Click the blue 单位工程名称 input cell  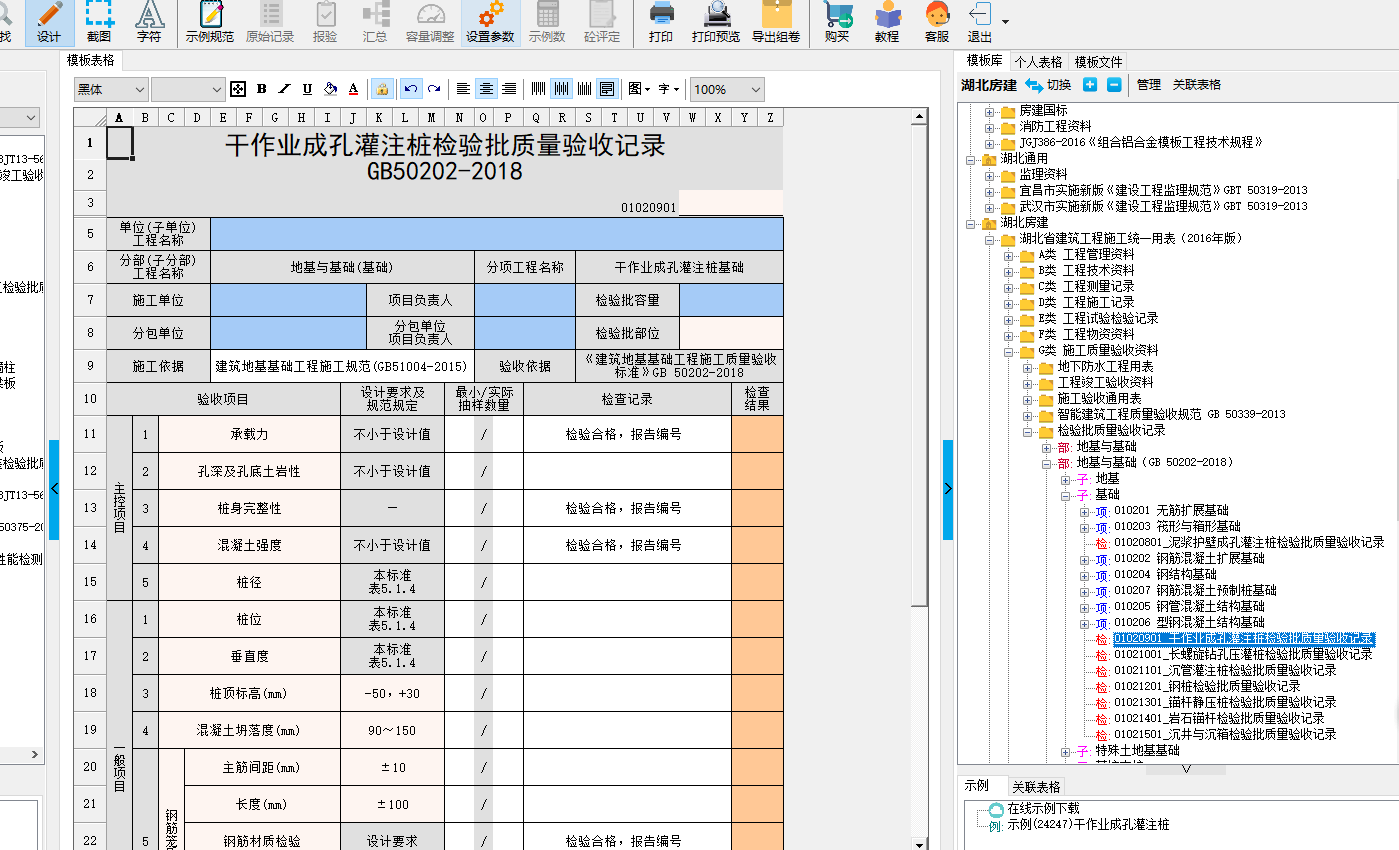pyautogui.click(x=497, y=235)
